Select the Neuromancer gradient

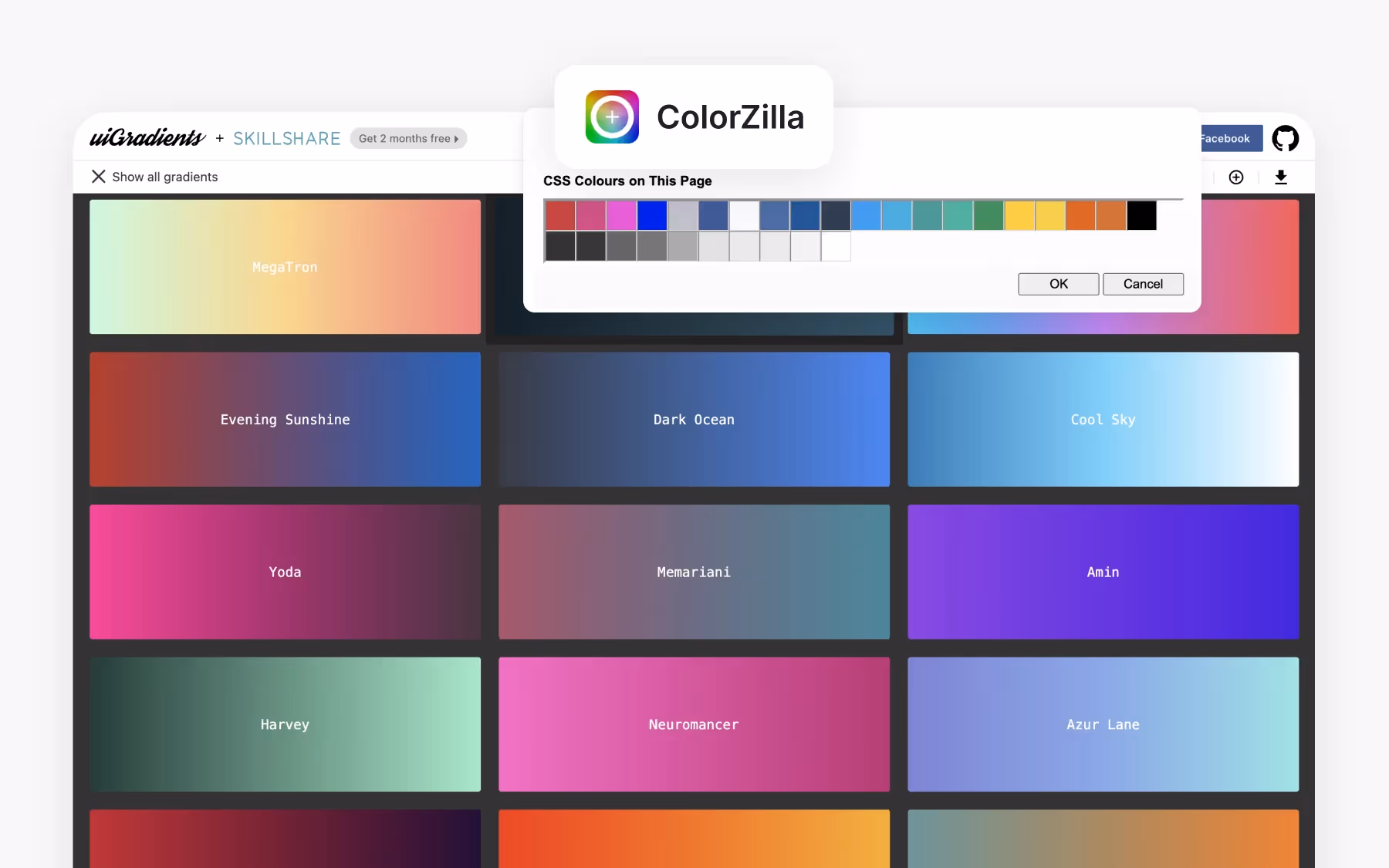coord(694,724)
